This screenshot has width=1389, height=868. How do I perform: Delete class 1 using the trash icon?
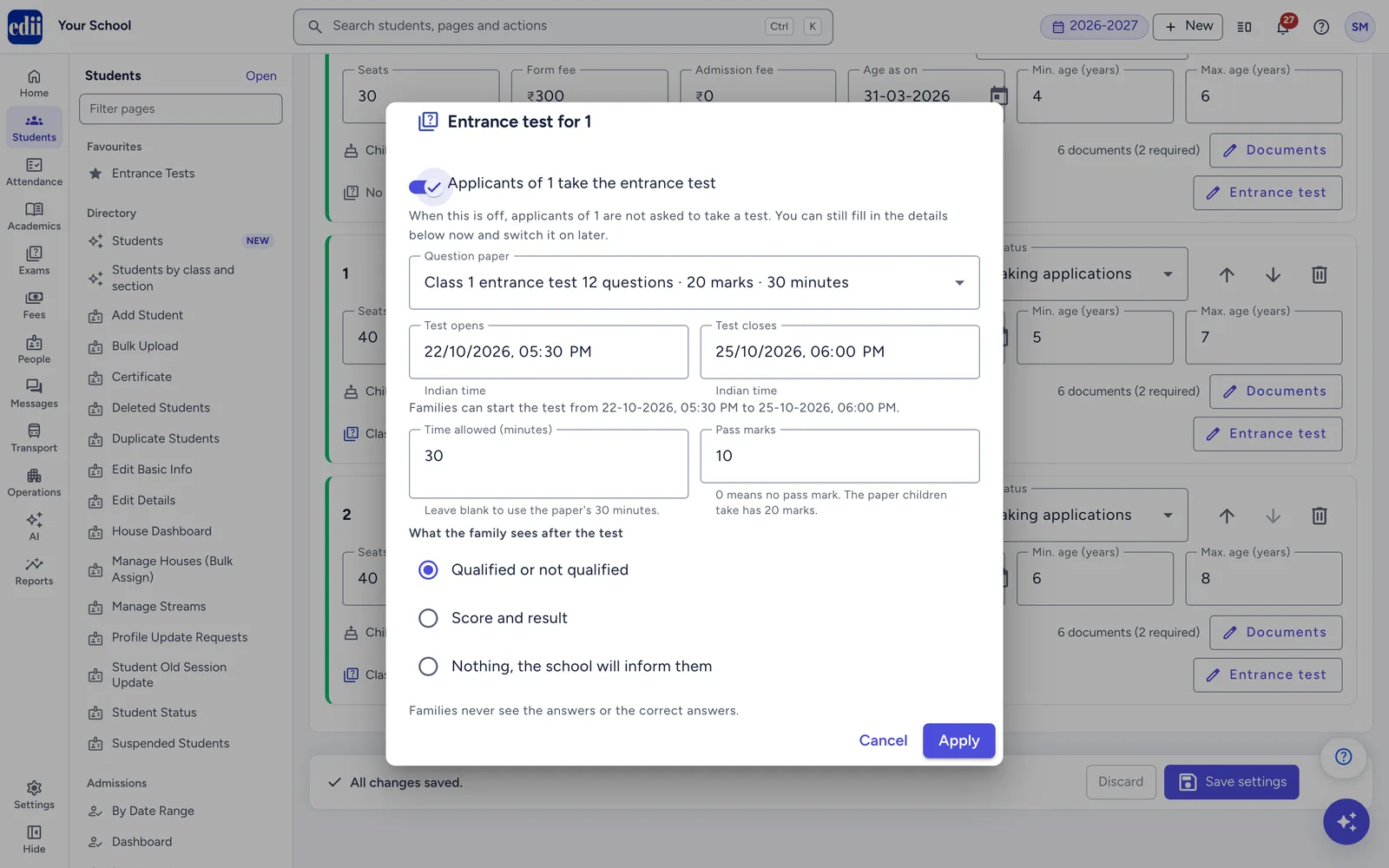1319,275
